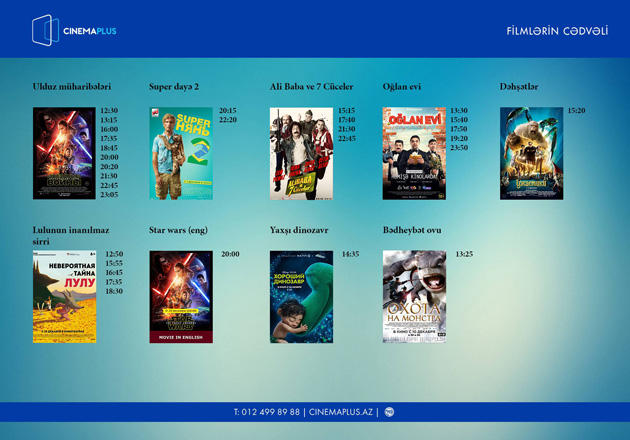The width and height of the screenshot is (630, 440).
Task: Pick 13:25 showtime for Bədheybət ovu
Action: click(464, 254)
